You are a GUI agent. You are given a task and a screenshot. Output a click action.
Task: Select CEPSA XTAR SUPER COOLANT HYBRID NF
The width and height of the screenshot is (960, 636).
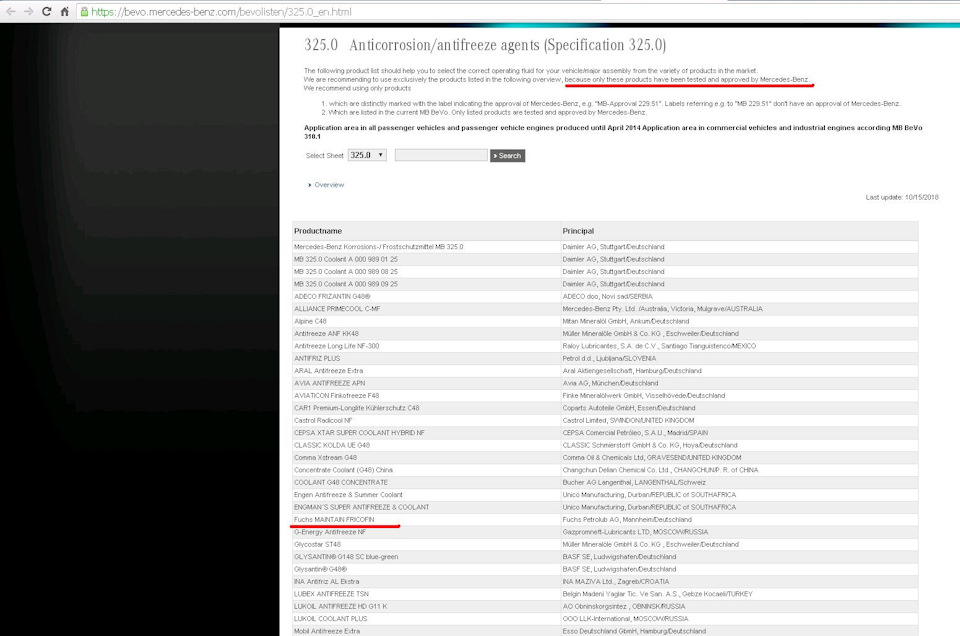pyautogui.click(x=359, y=433)
